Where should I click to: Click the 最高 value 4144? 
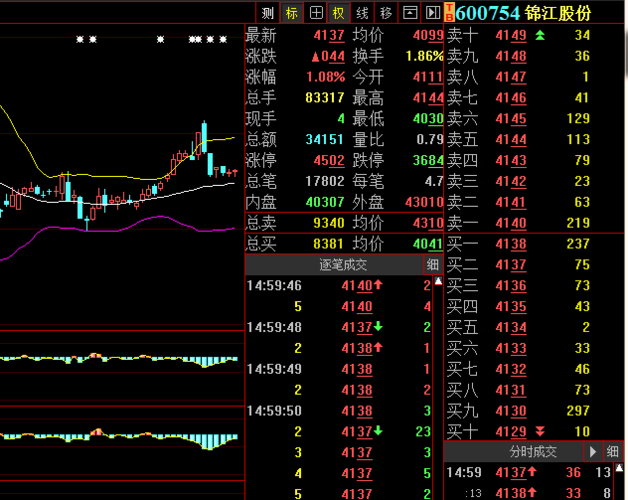428,98
